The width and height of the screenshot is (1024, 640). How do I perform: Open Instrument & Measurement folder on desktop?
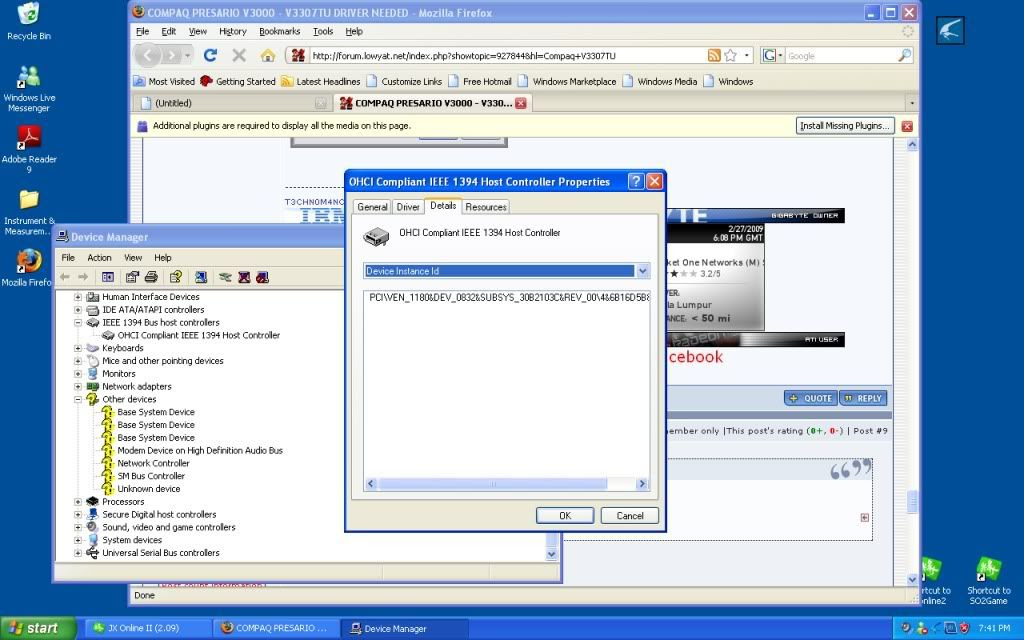[x=28, y=212]
